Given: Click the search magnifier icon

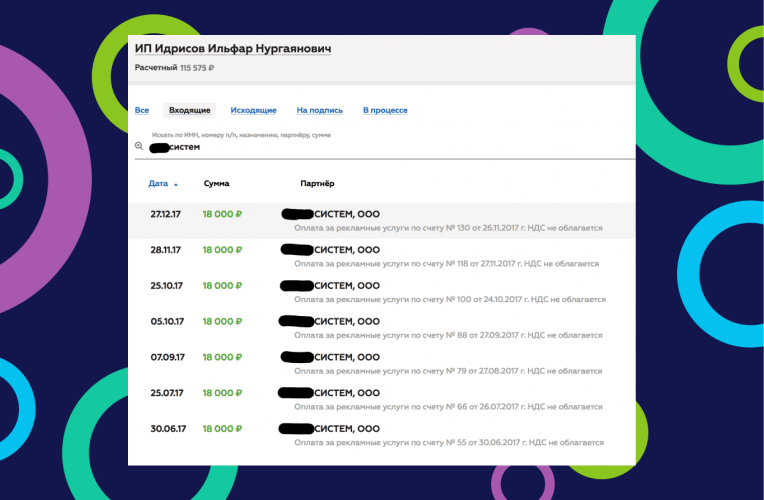Looking at the screenshot, I should click(x=139, y=146).
